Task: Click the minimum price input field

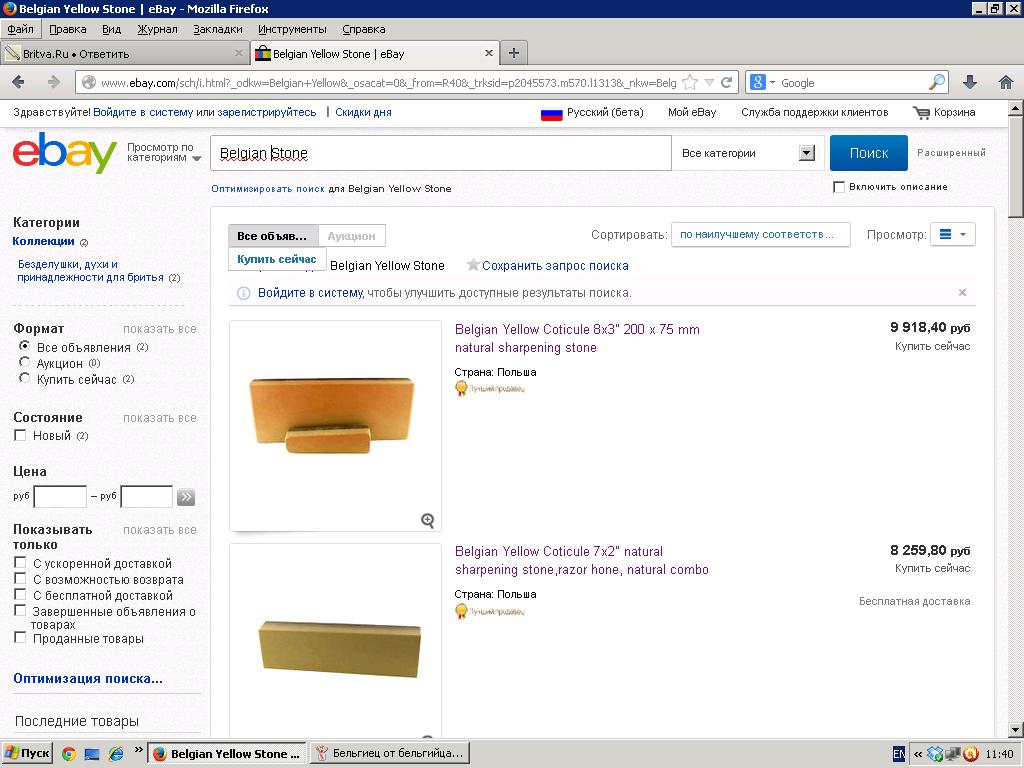Action: [60, 497]
